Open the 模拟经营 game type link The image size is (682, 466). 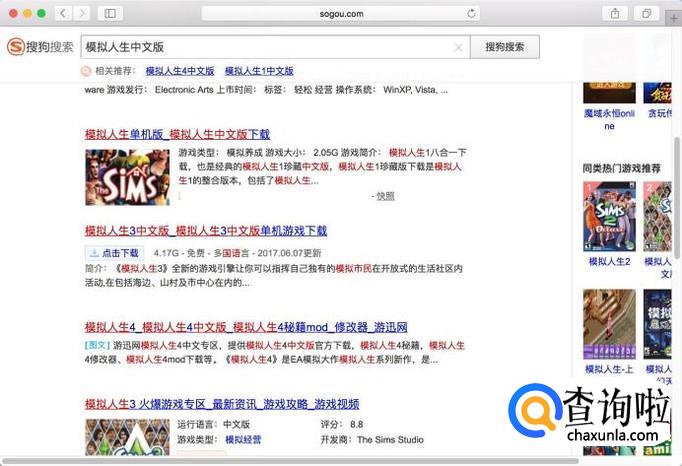point(243,439)
